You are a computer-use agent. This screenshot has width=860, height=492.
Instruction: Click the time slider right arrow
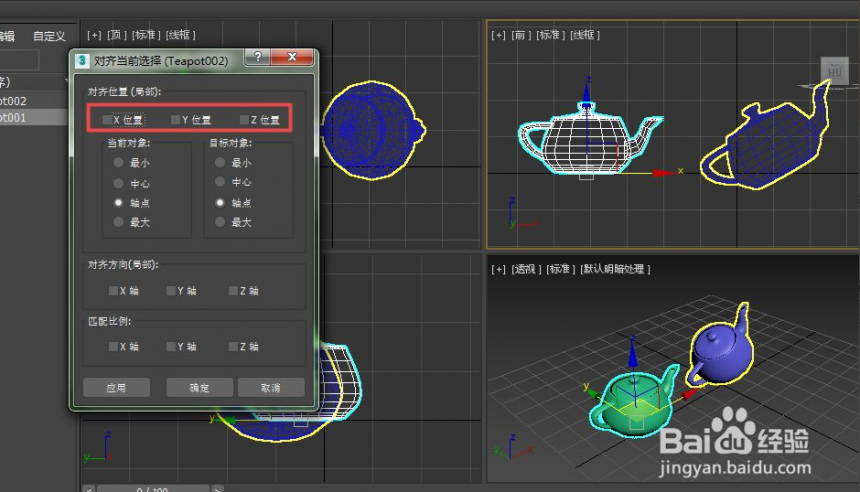tap(217, 488)
